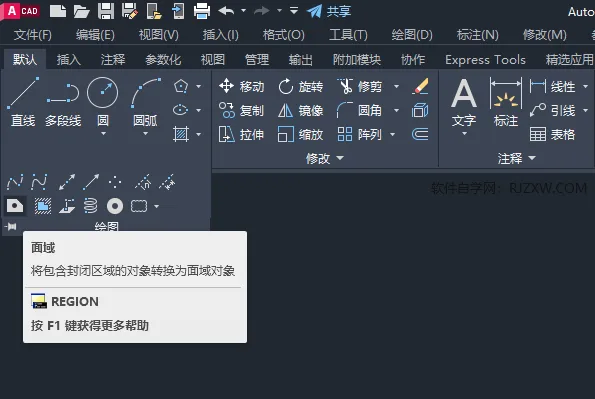Click the Explode tool icon

pos(420,110)
